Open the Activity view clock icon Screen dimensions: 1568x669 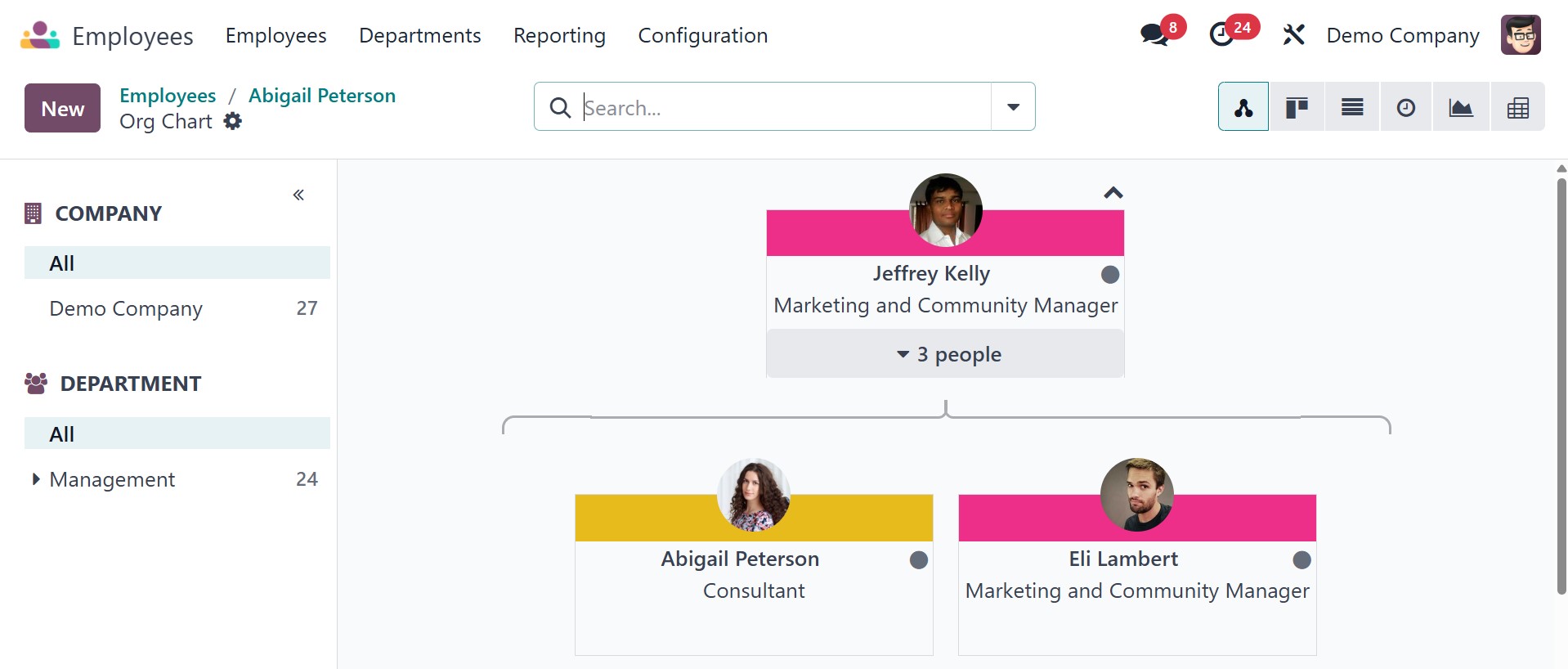click(x=1406, y=107)
